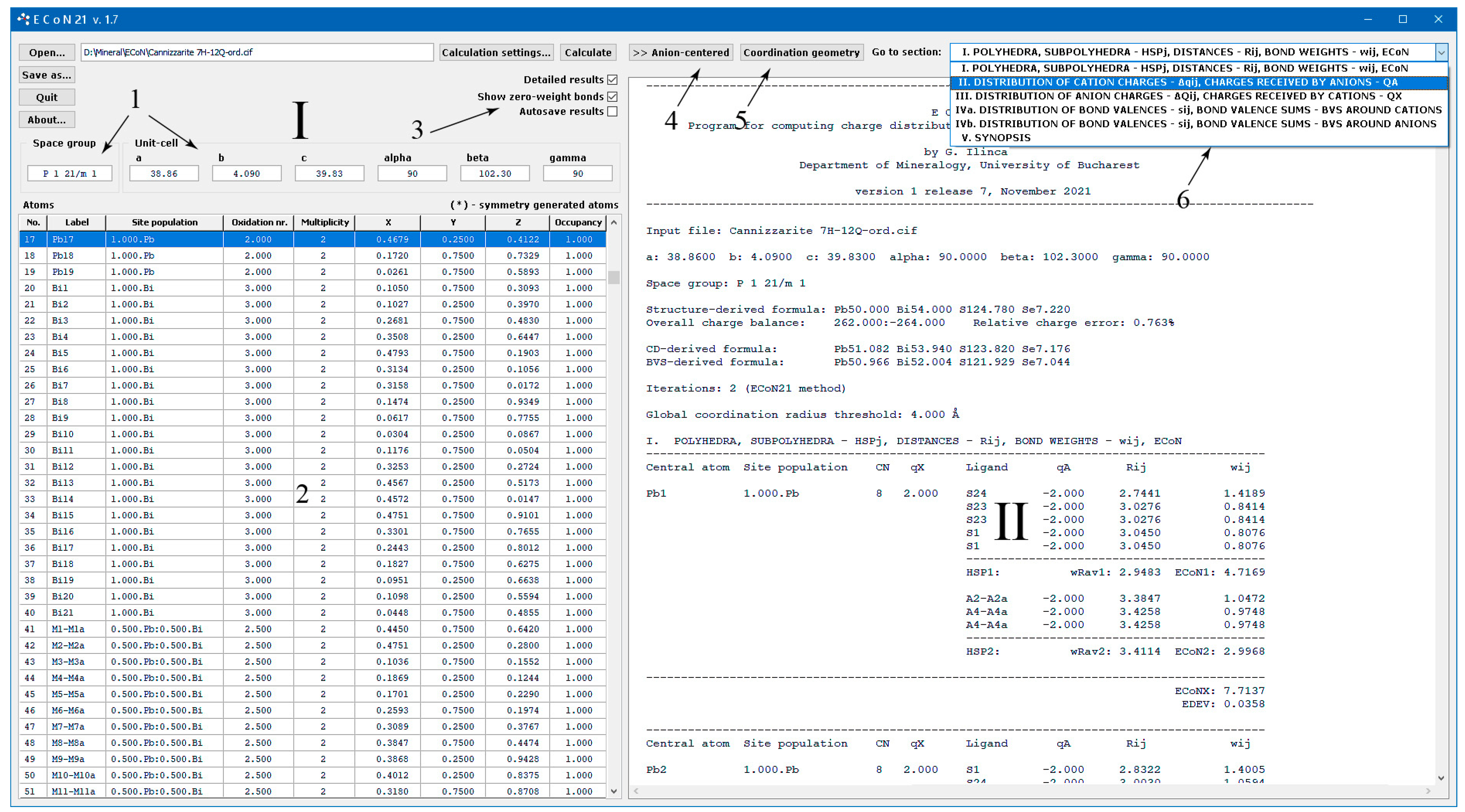Enable Autosave results checkbox
The image size is (1465, 812).
click(x=612, y=111)
